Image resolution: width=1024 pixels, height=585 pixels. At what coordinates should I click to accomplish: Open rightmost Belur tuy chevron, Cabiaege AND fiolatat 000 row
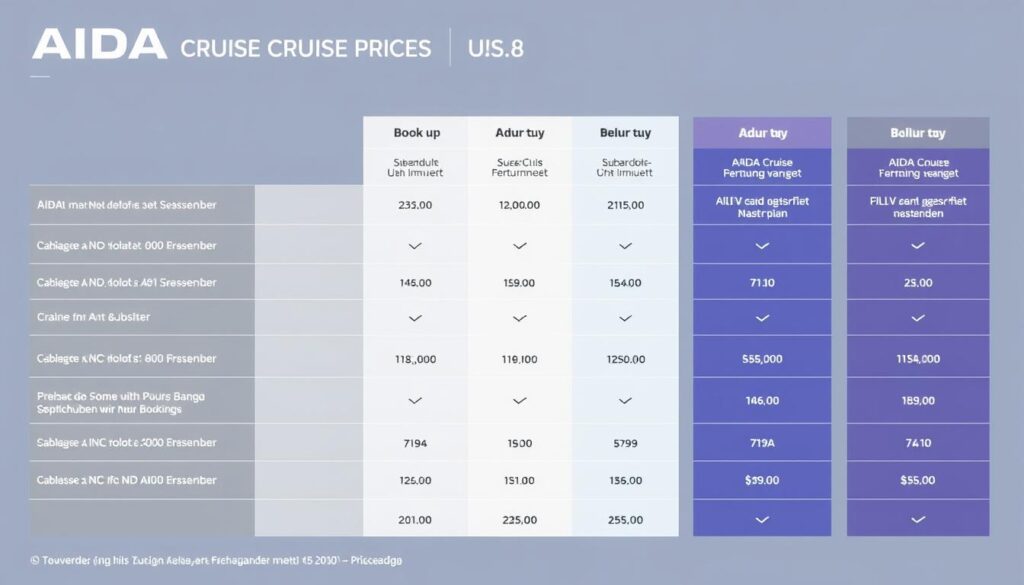[x=918, y=245]
